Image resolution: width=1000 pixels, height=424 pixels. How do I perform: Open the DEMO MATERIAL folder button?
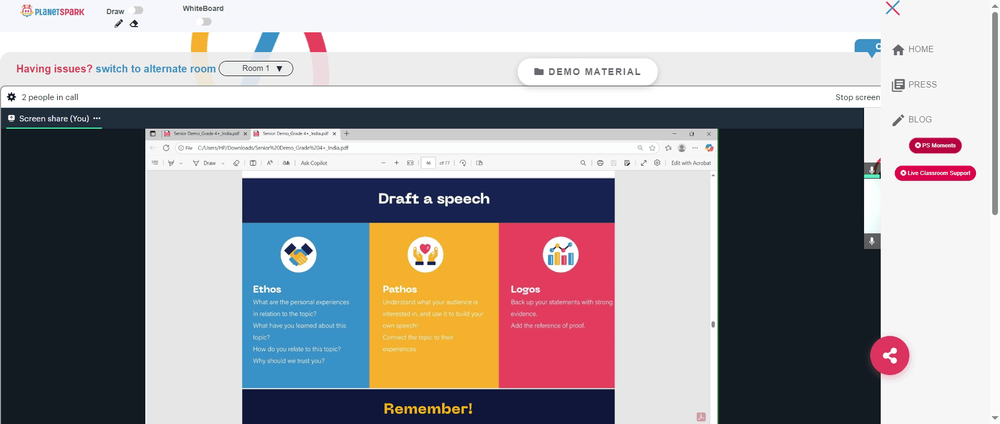[x=587, y=71]
